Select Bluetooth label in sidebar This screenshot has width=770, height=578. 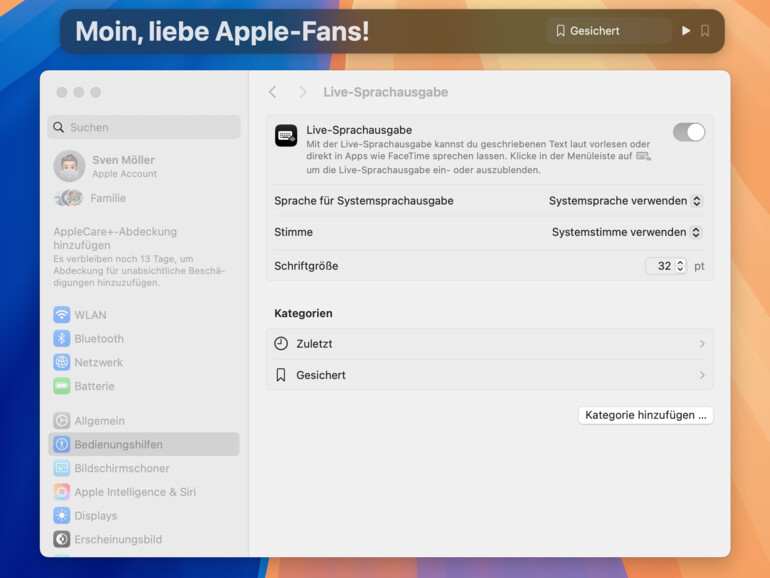click(x=99, y=338)
